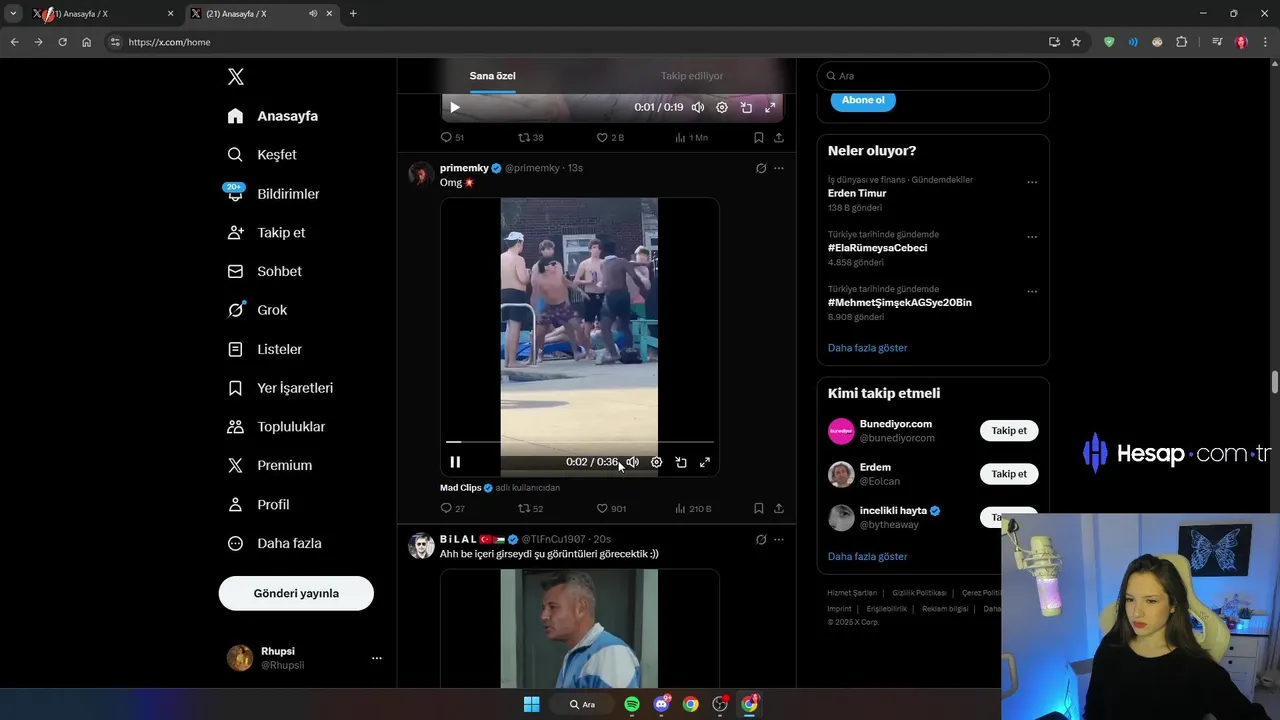The image size is (1280, 720).
Task: Mute the primemky video volume
Action: coord(632,462)
